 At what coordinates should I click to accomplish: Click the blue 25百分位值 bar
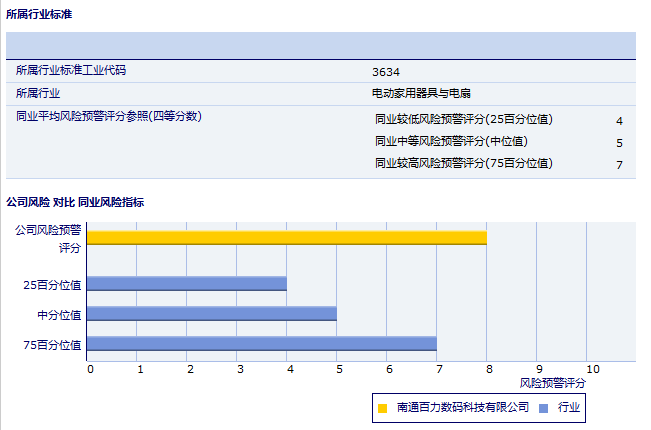point(186,284)
